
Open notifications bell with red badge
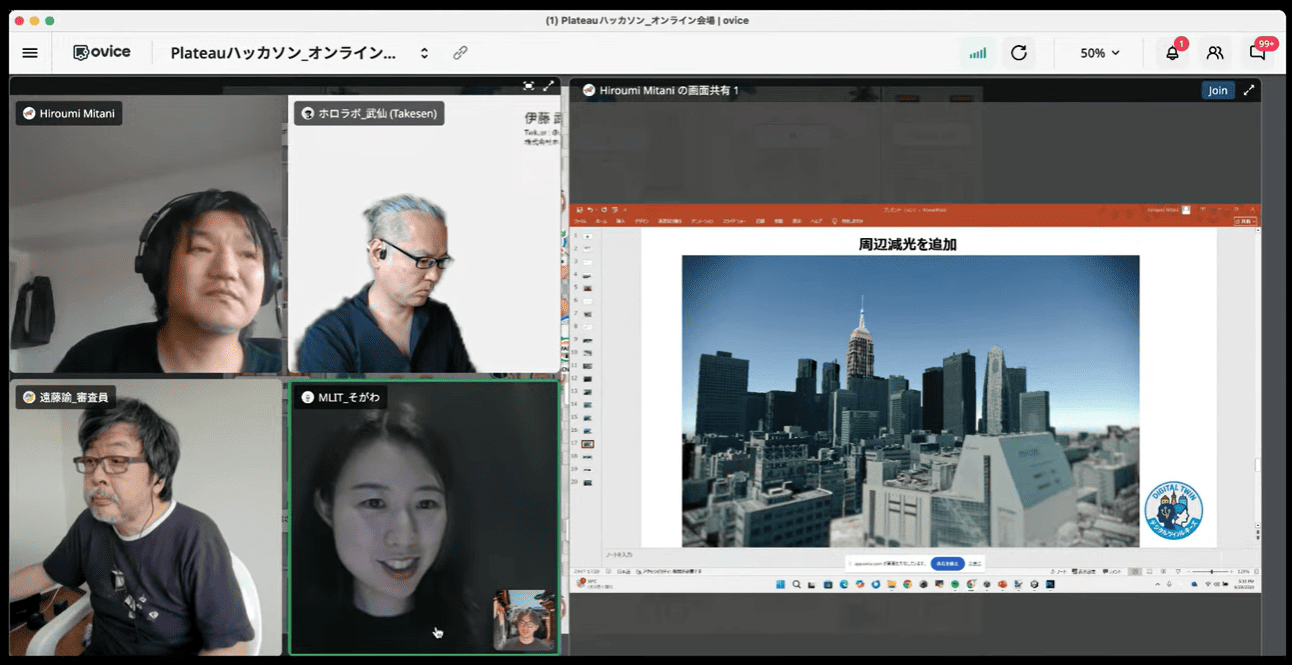click(x=1172, y=53)
